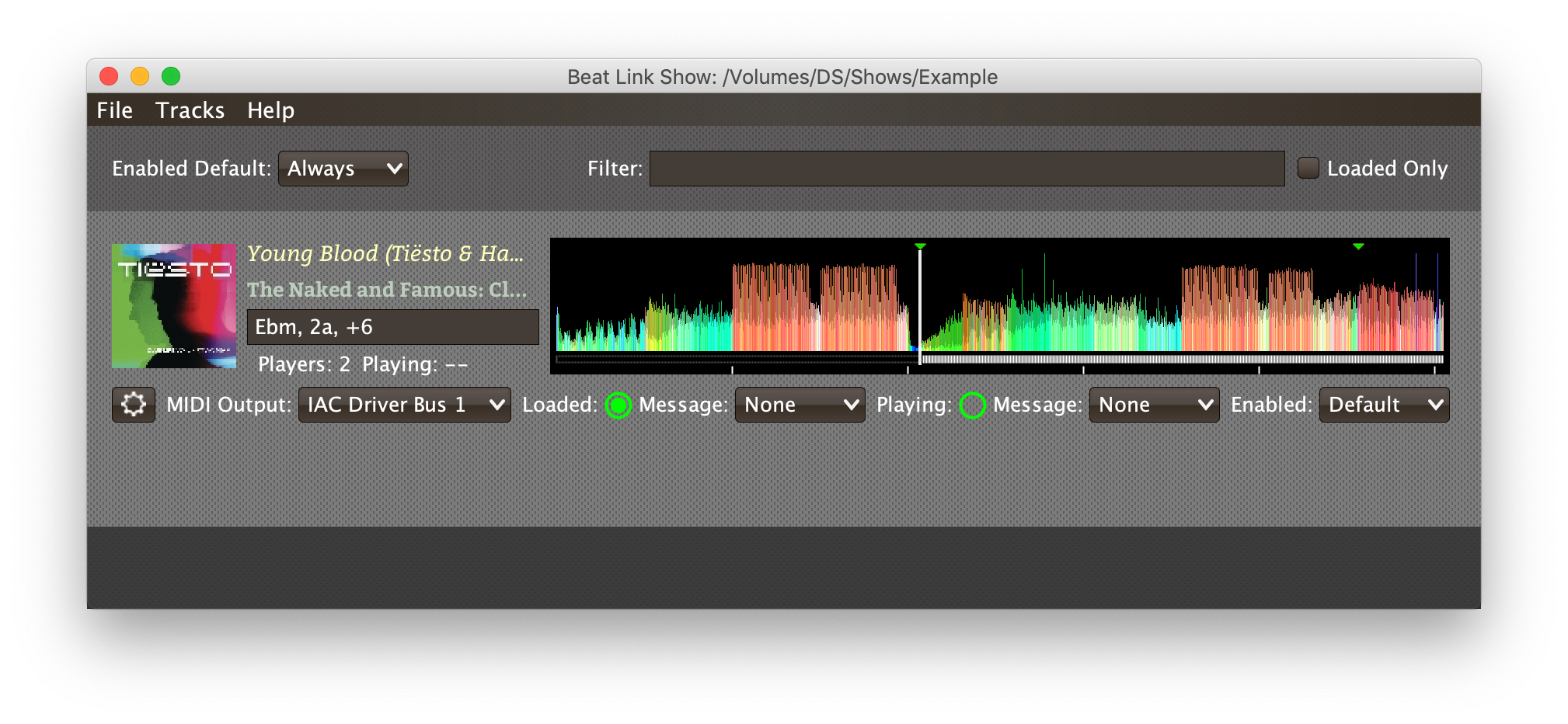Open the Enabled dropdown set to Default
Viewport: 1568px width, 724px height.
pos(1385,405)
